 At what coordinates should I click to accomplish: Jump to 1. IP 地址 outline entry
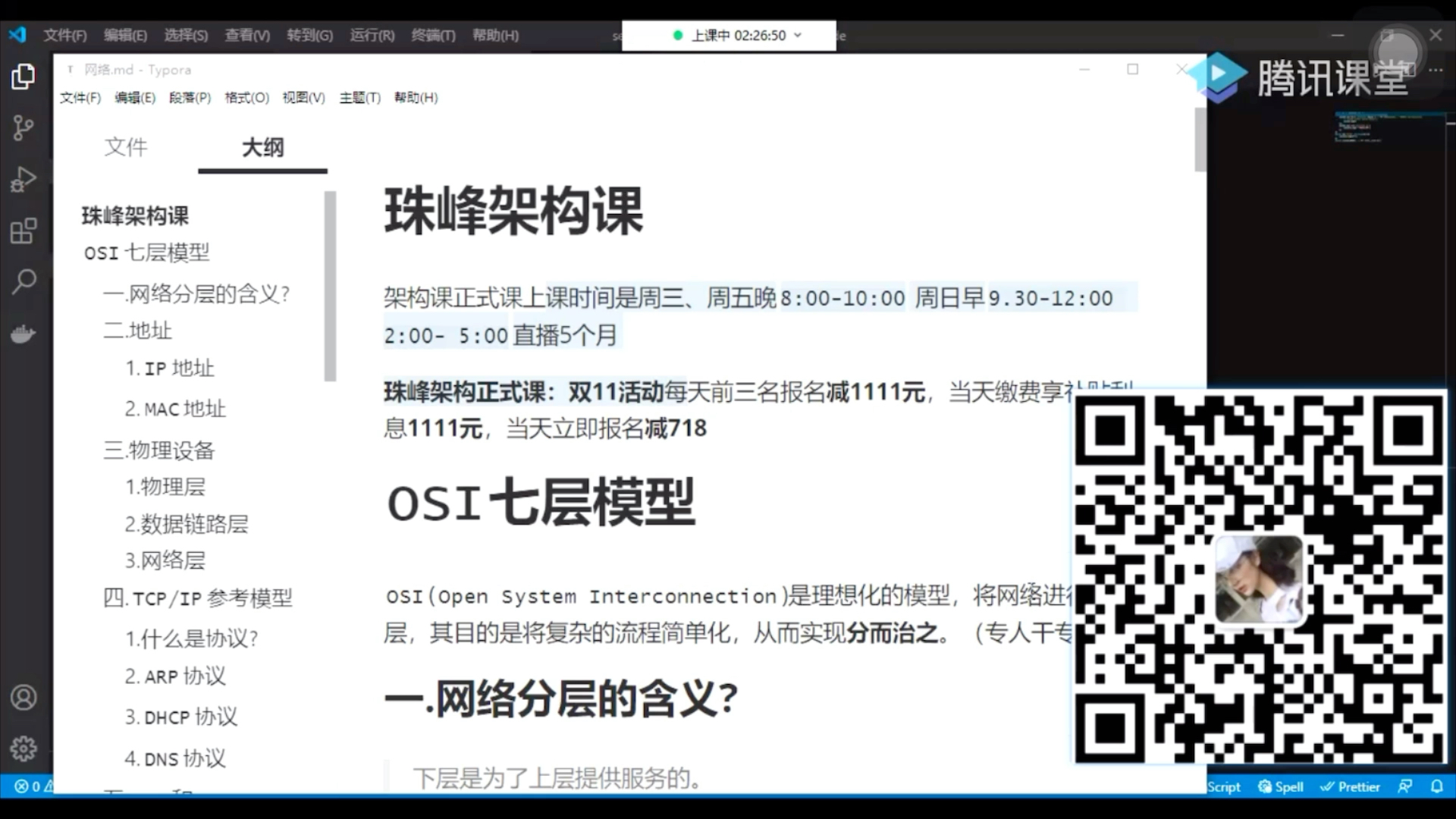[x=169, y=369]
